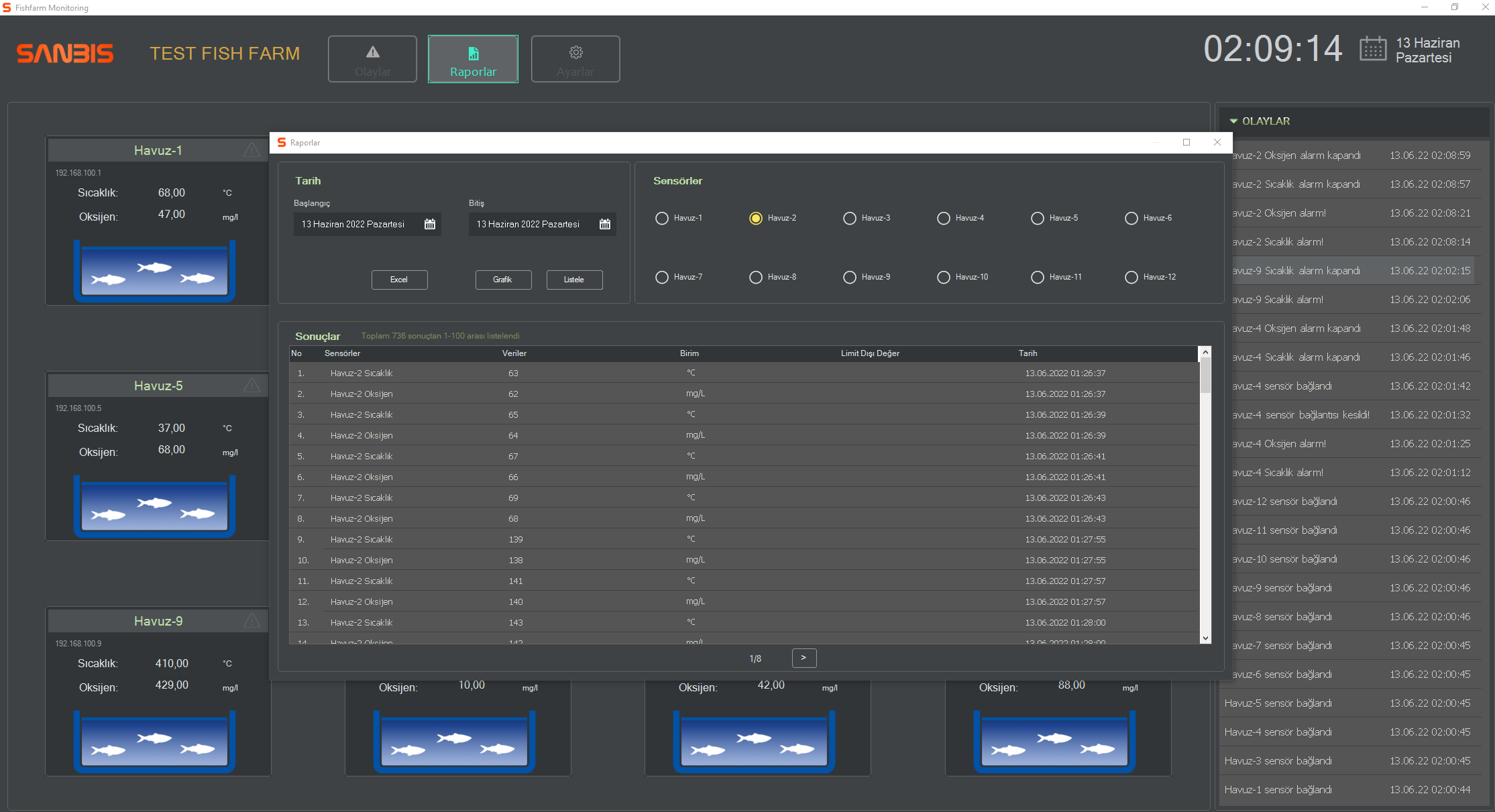Click event at 13.06.22 02:02:15
Viewport: 1495px width, 812px height.
tap(1353, 271)
